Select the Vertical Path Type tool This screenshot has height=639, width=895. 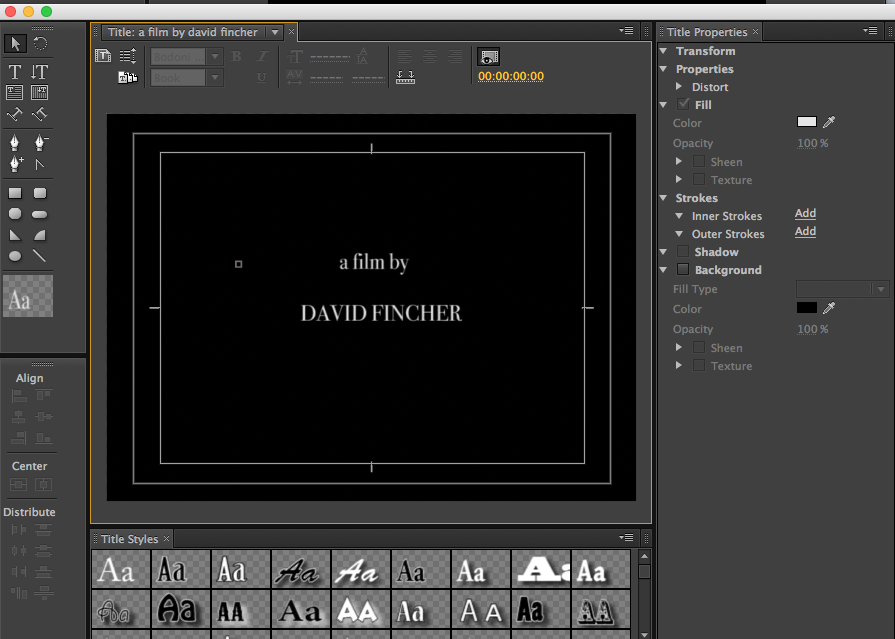[39, 114]
